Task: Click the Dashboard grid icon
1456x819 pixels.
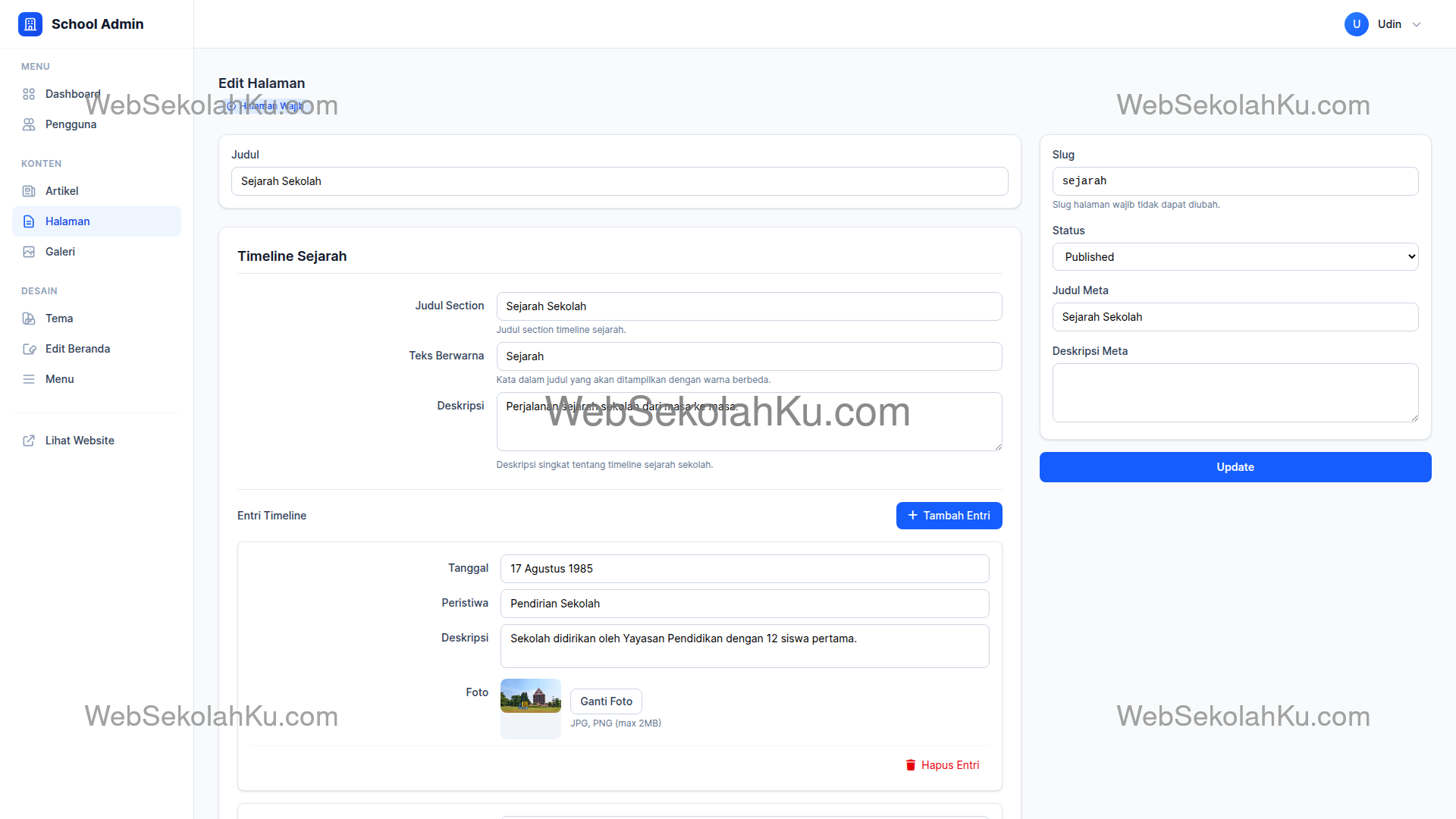Action: click(29, 94)
